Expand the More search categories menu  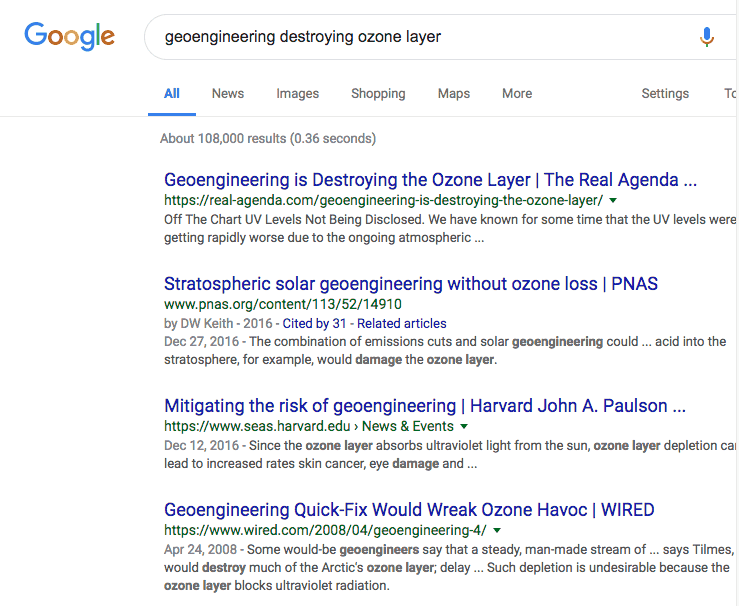517,93
